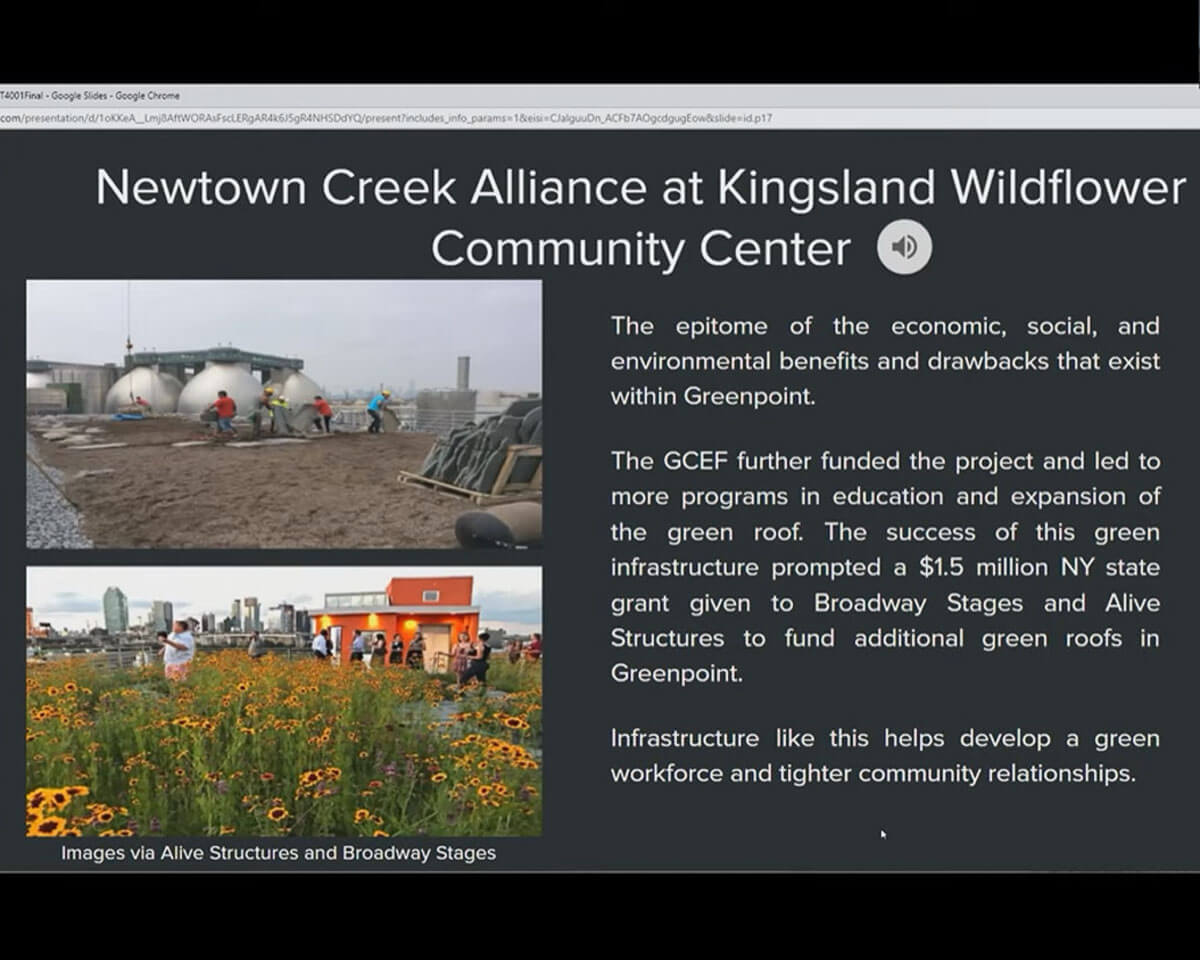
Task: Click the paragraph starting 'The epitome of'
Action: (x=885, y=361)
